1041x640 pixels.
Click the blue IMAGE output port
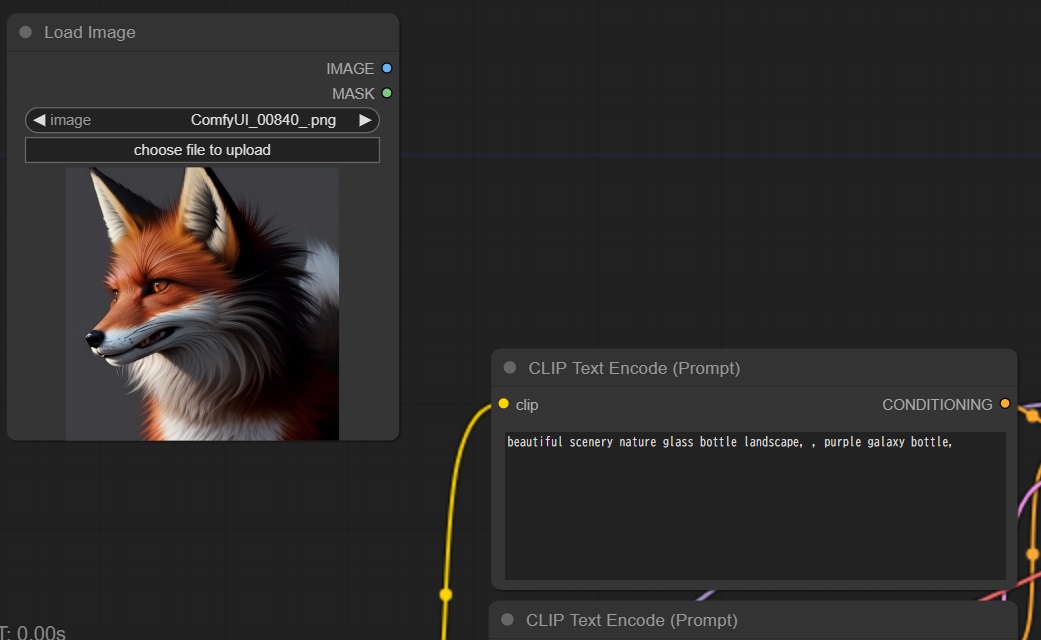coord(387,68)
